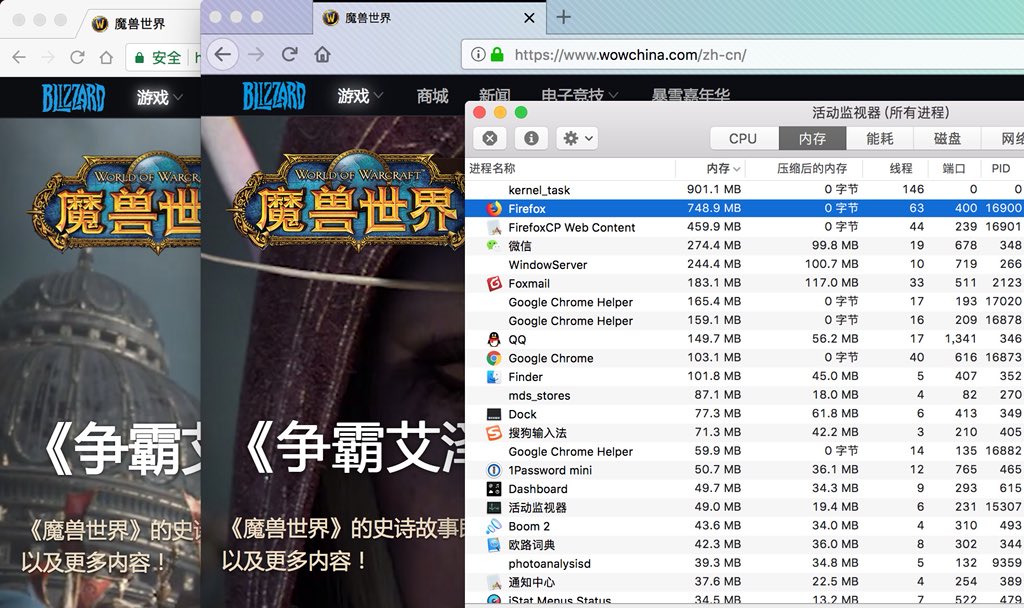Expand the 游戏 menu in the Firefox window
The image size is (1024, 608).
(x=360, y=96)
